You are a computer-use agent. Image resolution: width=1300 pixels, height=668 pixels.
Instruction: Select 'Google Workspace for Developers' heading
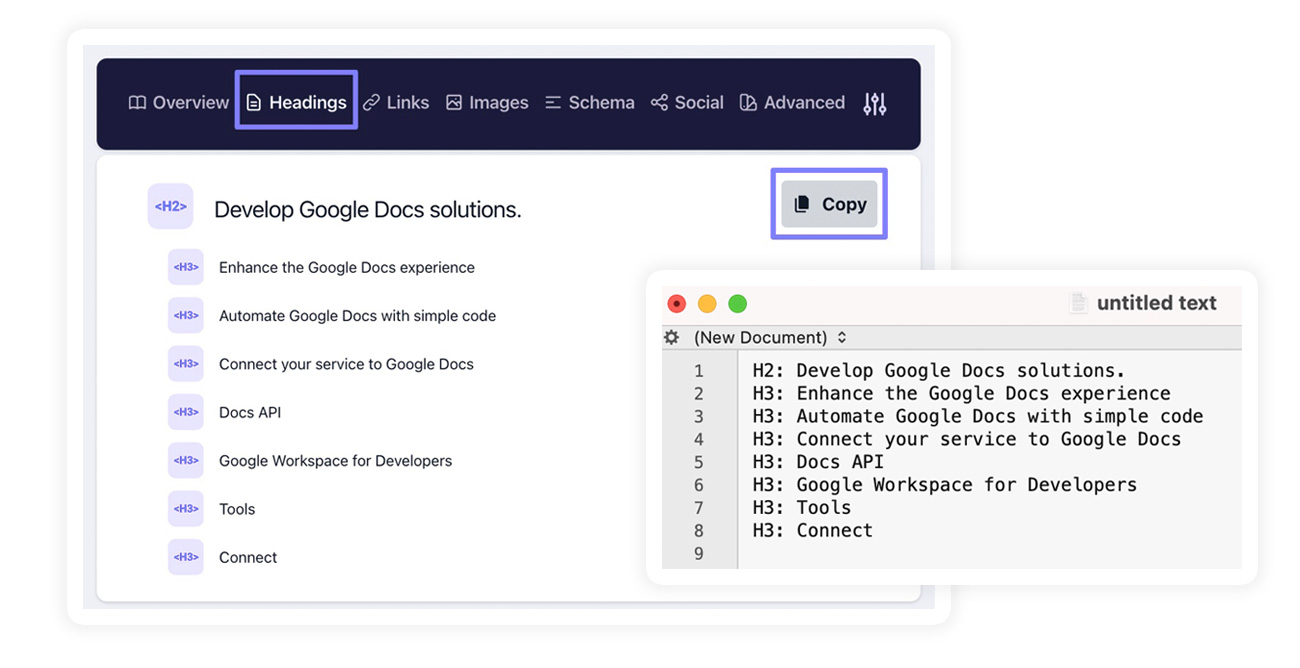pos(335,461)
